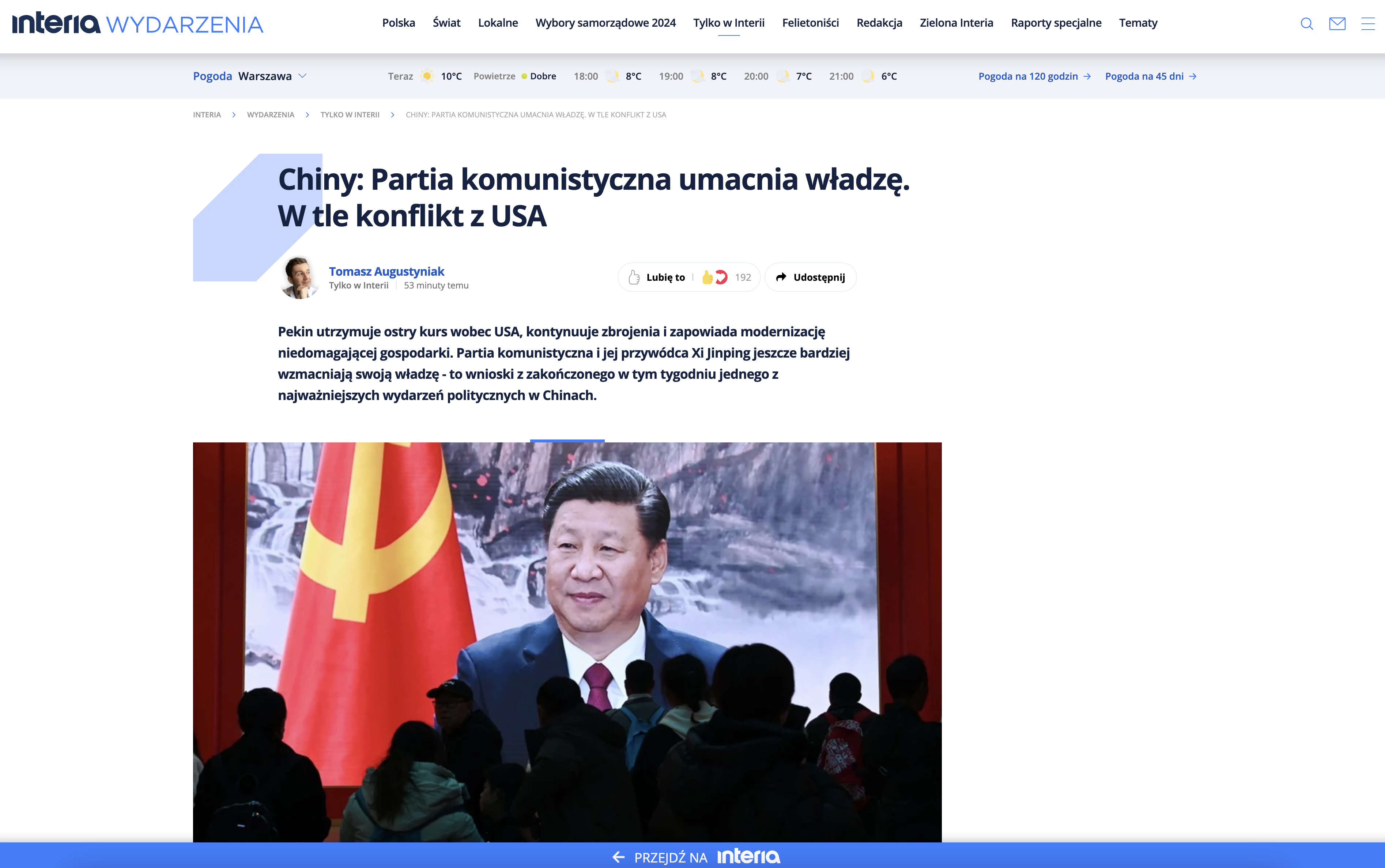The width and height of the screenshot is (1385, 868).
Task: Click the 10°C current temperature
Action: [451, 76]
